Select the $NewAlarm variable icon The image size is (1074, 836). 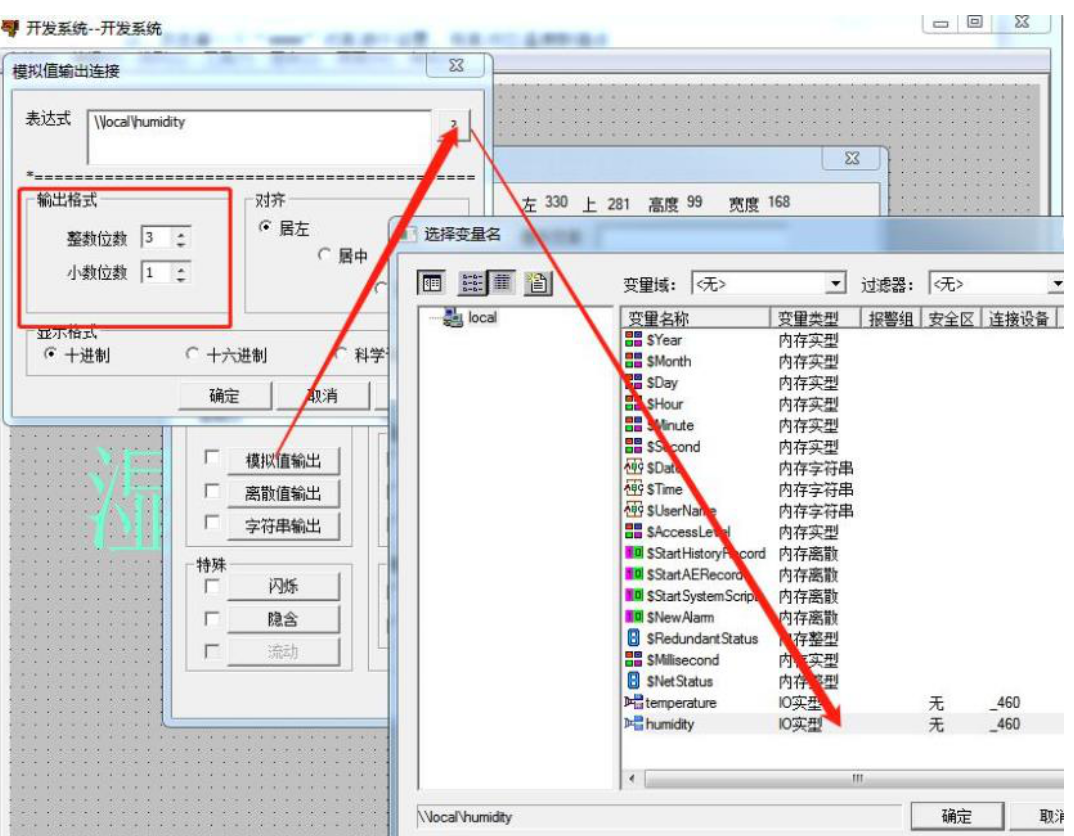pos(634,616)
